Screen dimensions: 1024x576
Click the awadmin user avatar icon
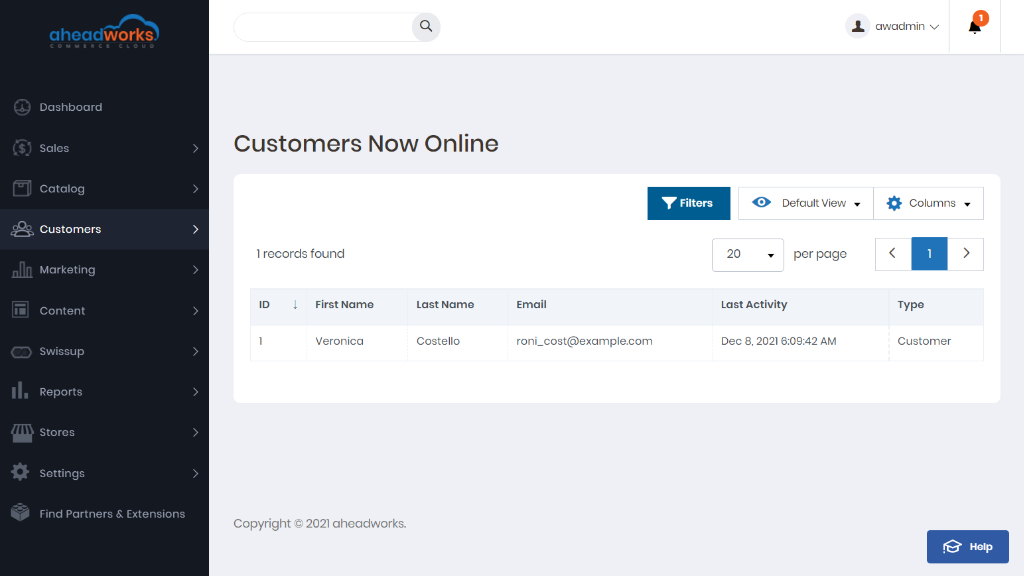858,26
